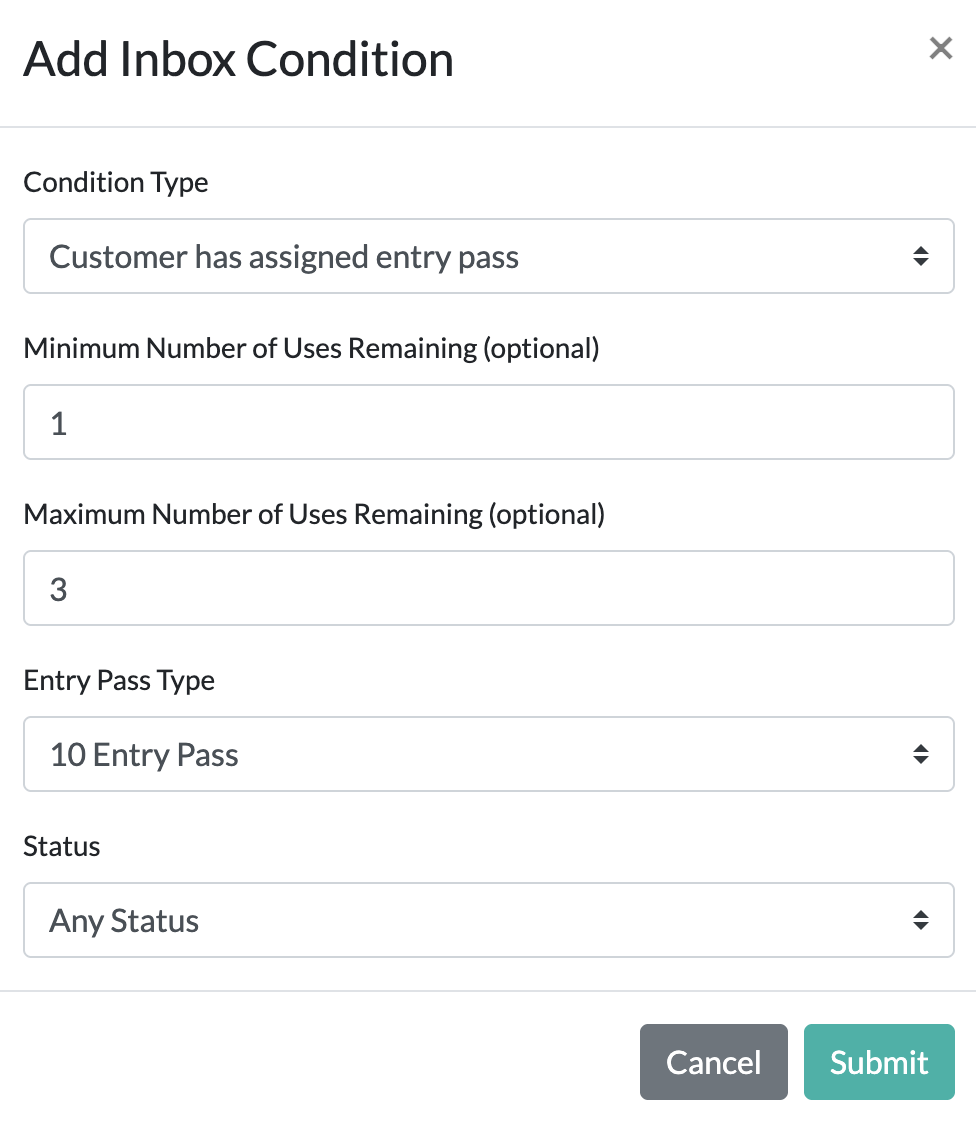The image size is (976, 1126).
Task: Click the 'Any Status' selected value
Action: tap(124, 921)
